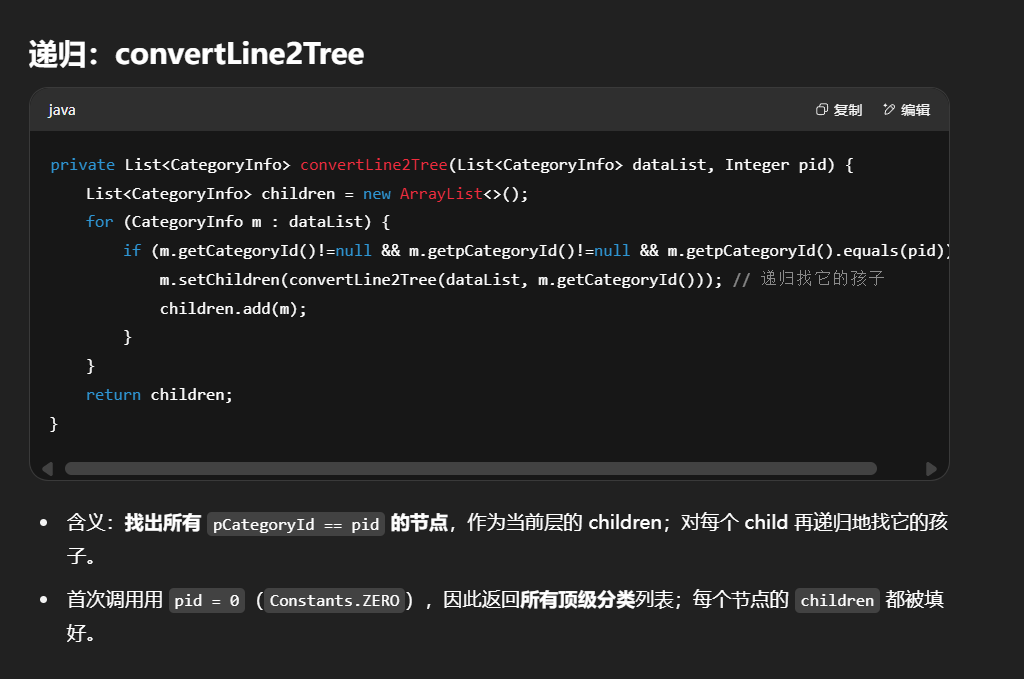Select the inline code pCategoryId == pid
The image size is (1024, 679).
pyautogui.click(x=295, y=524)
